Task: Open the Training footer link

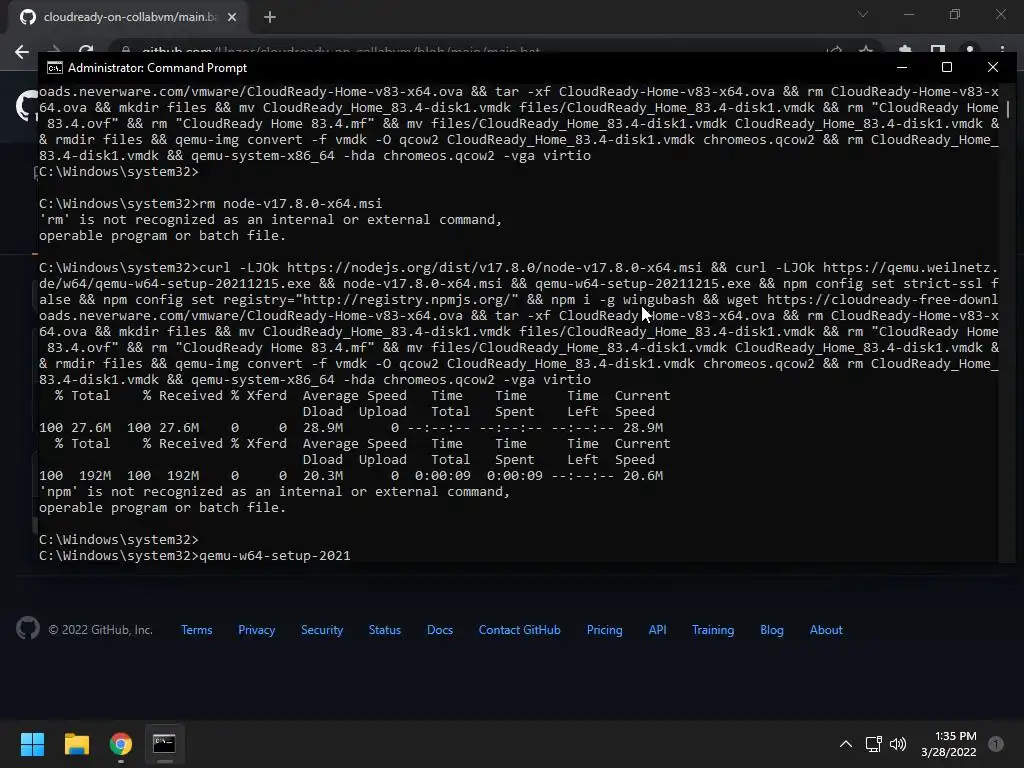Action: (x=713, y=630)
